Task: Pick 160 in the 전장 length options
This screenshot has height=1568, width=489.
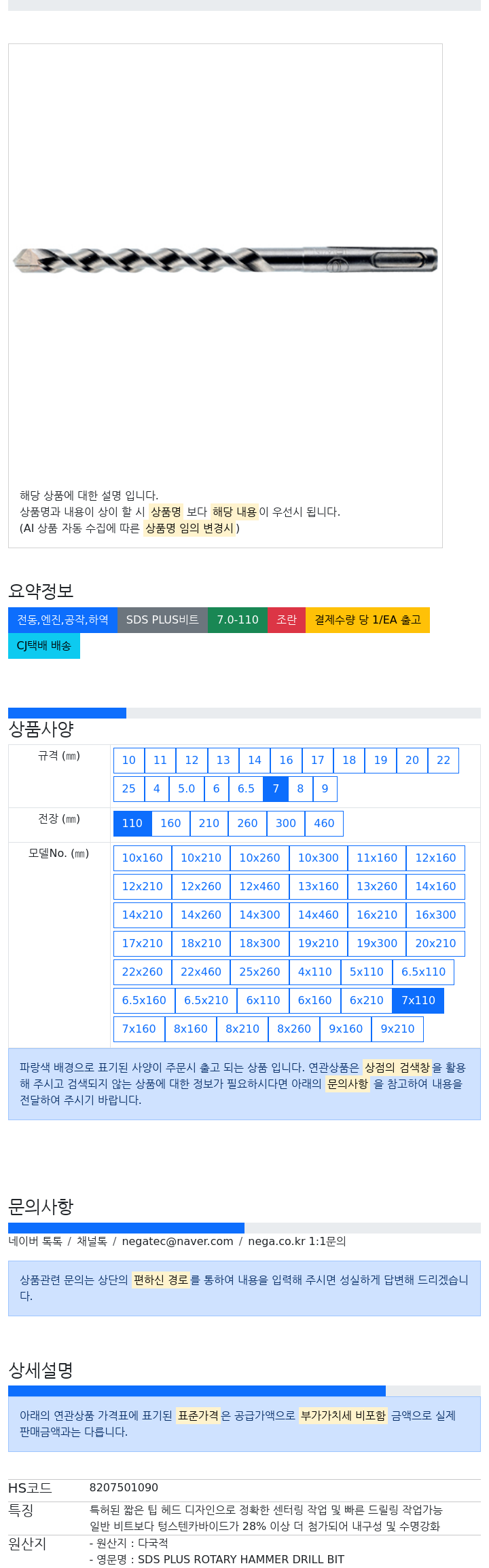Action: (x=170, y=824)
